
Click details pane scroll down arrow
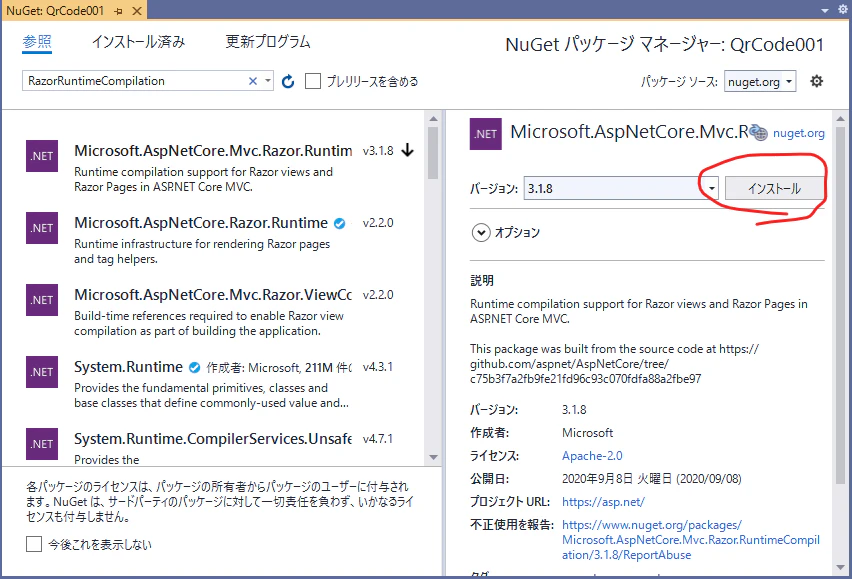(x=841, y=568)
